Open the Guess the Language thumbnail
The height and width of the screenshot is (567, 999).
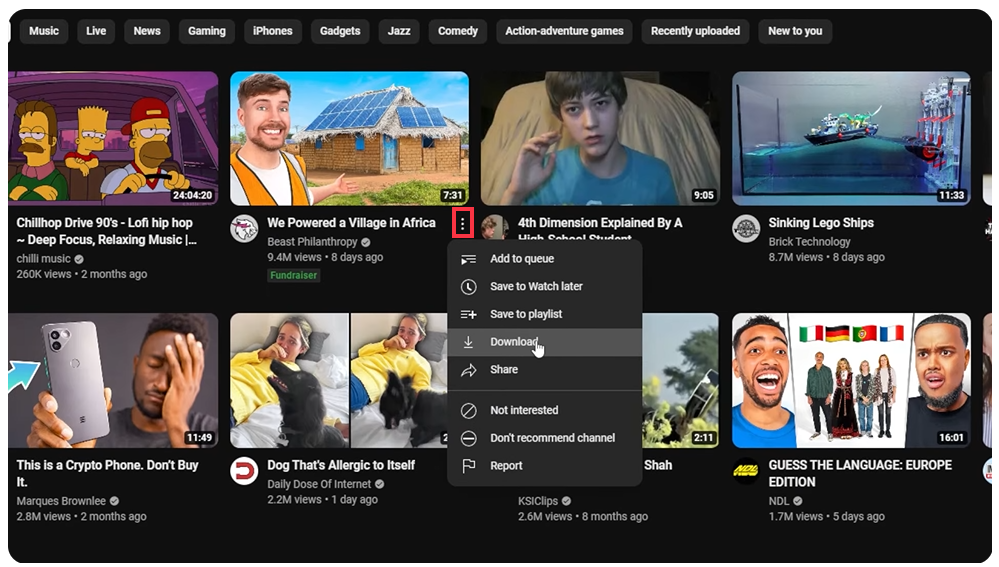point(851,380)
